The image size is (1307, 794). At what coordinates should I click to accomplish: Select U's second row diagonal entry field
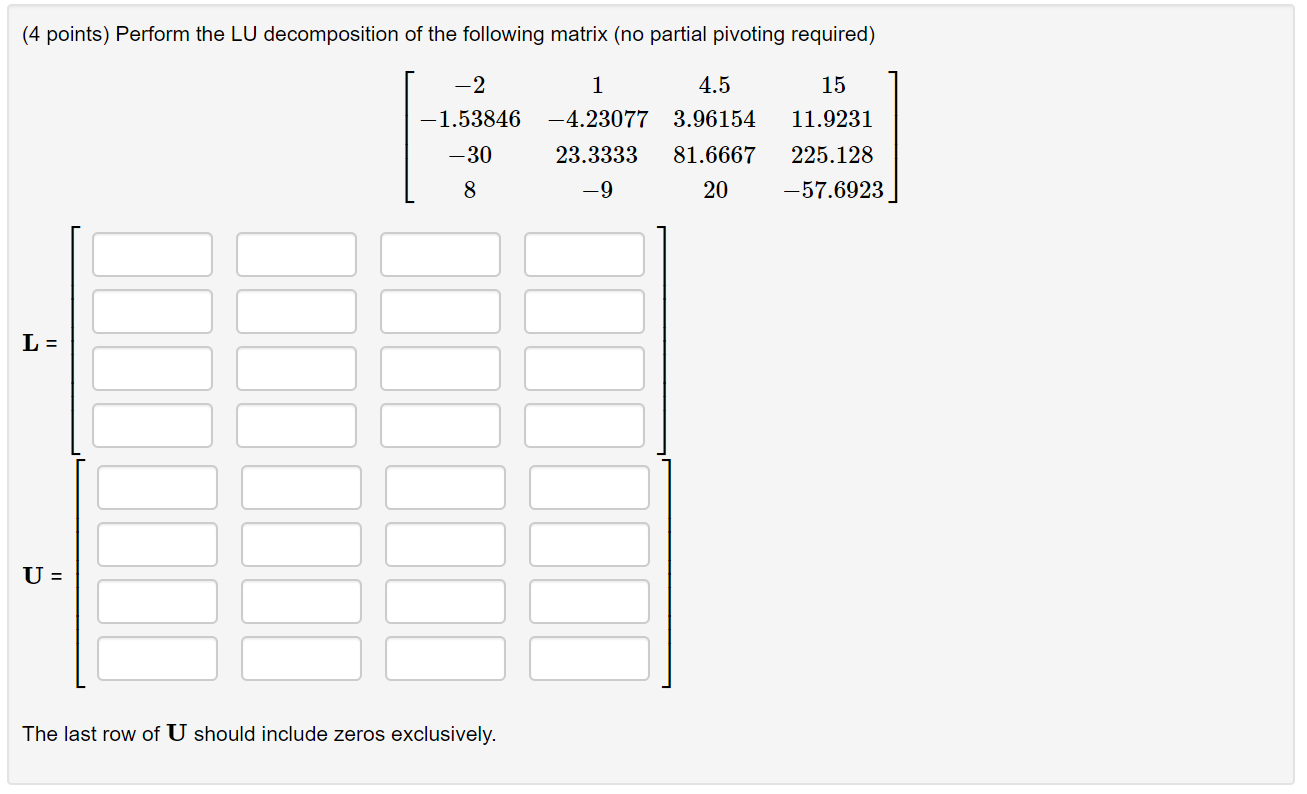(301, 544)
